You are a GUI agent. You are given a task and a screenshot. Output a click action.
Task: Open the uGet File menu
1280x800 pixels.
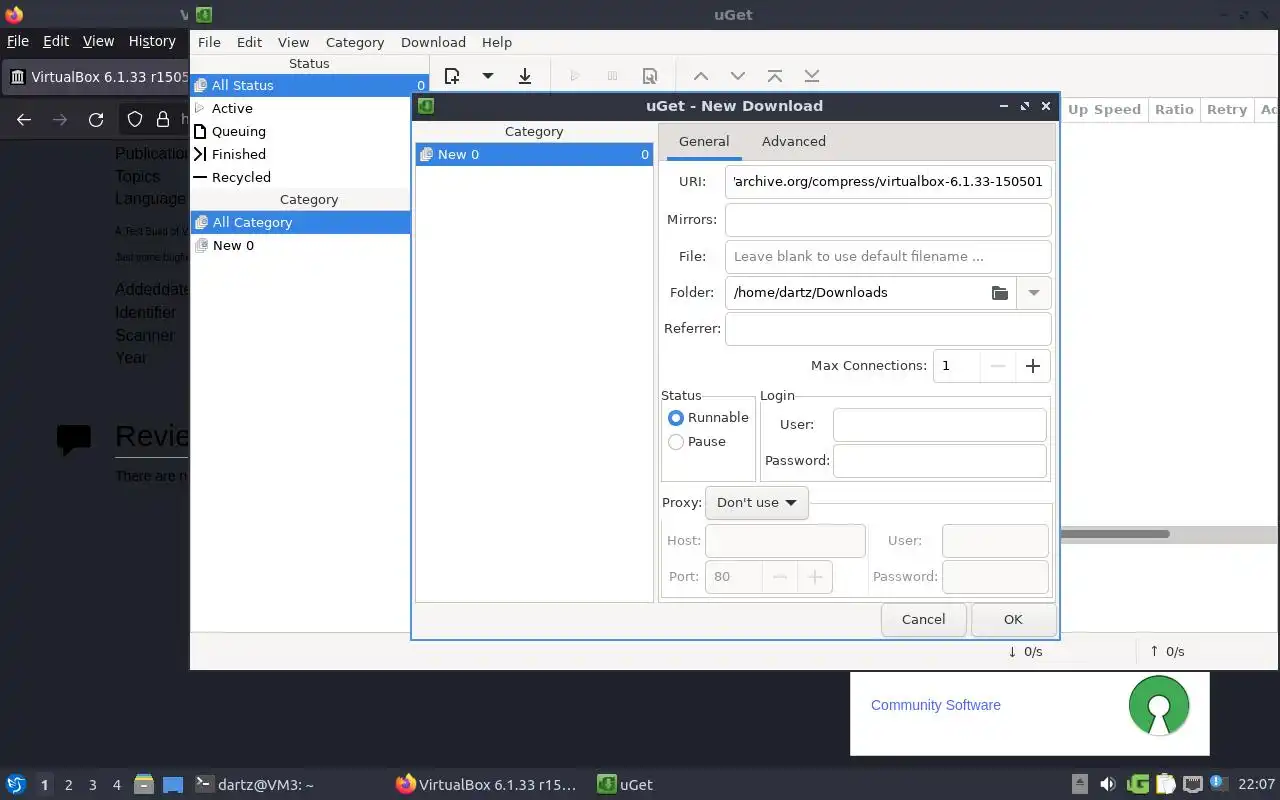[209, 42]
